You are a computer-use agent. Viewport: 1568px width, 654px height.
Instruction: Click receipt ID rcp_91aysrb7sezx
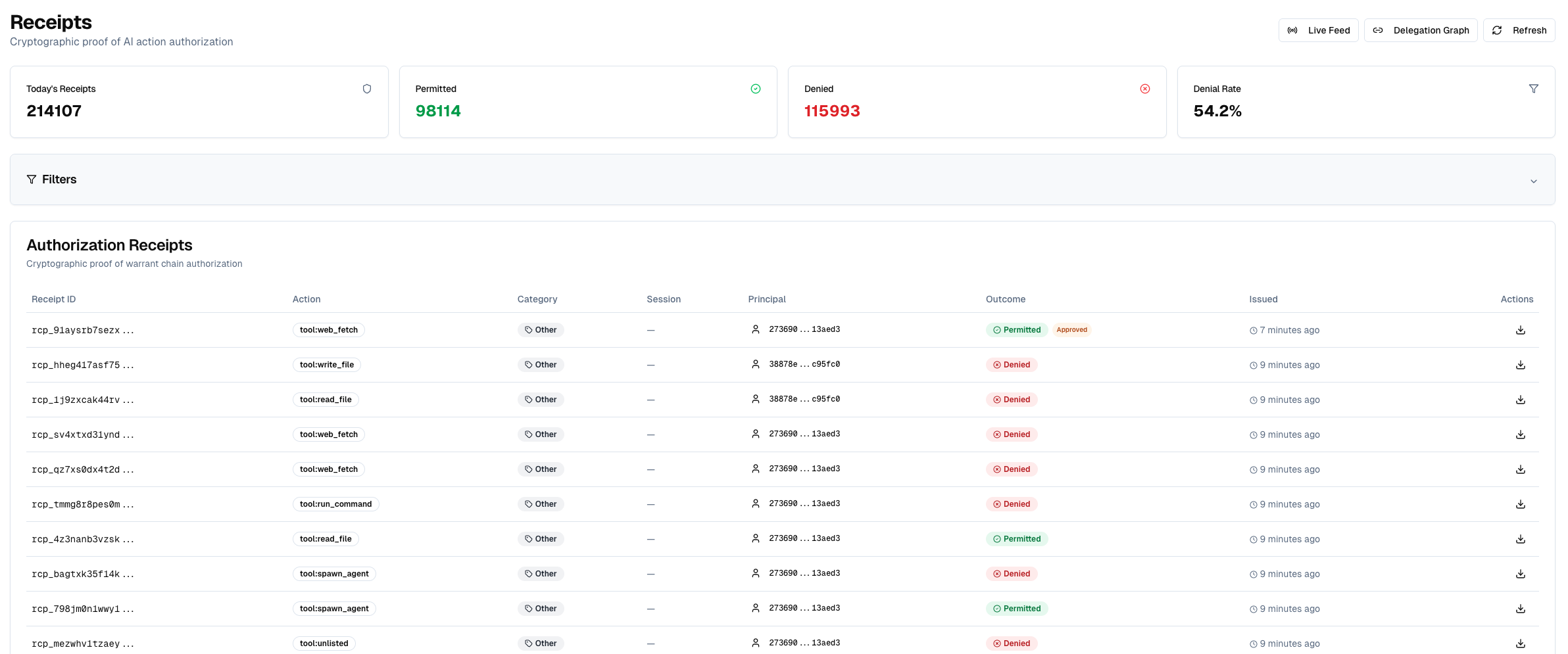83,330
